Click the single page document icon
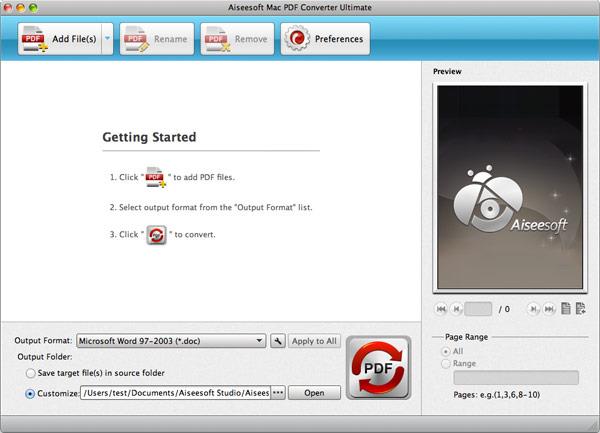Screen dimensions: 600x433 pyautogui.click(x=566, y=308)
